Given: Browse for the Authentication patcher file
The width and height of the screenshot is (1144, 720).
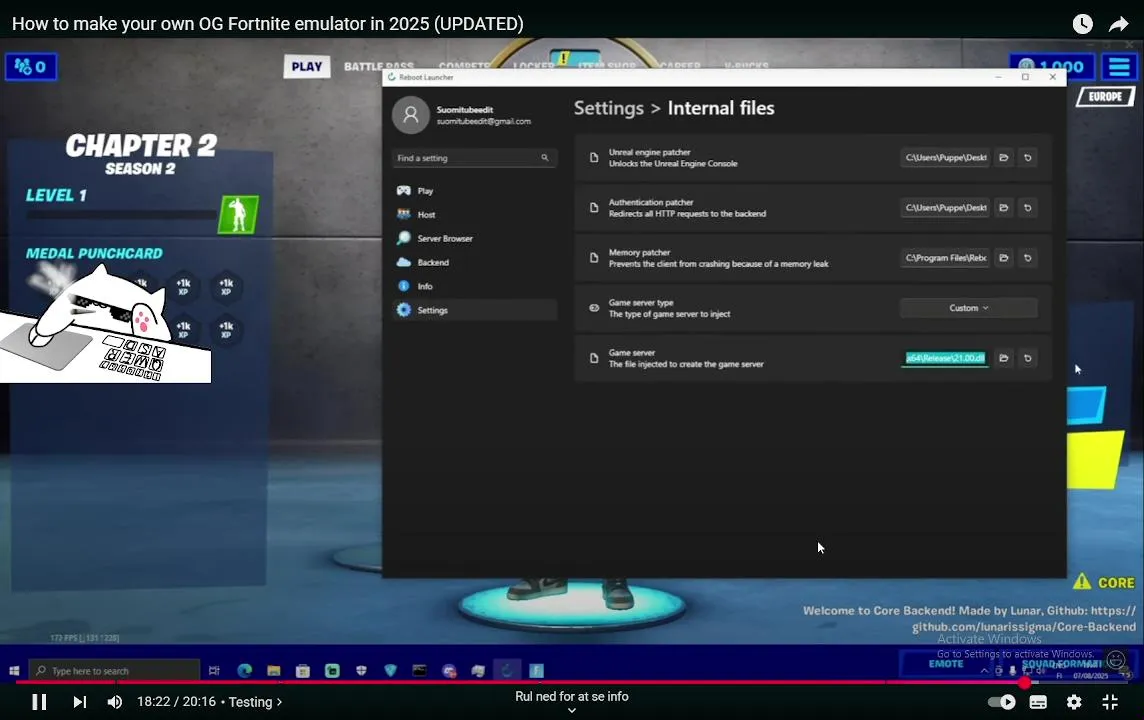Looking at the screenshot, I should click(x=1004, y=208).
